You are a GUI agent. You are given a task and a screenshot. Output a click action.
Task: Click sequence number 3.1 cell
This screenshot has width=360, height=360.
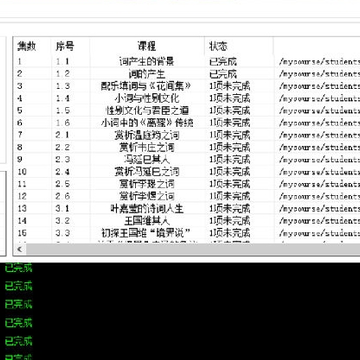[x=63, y=208]
